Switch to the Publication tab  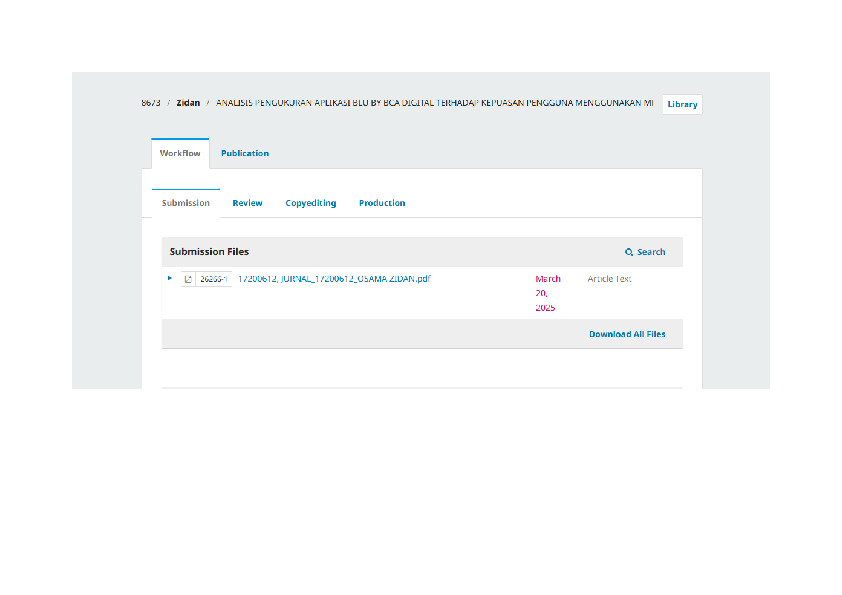245,153
